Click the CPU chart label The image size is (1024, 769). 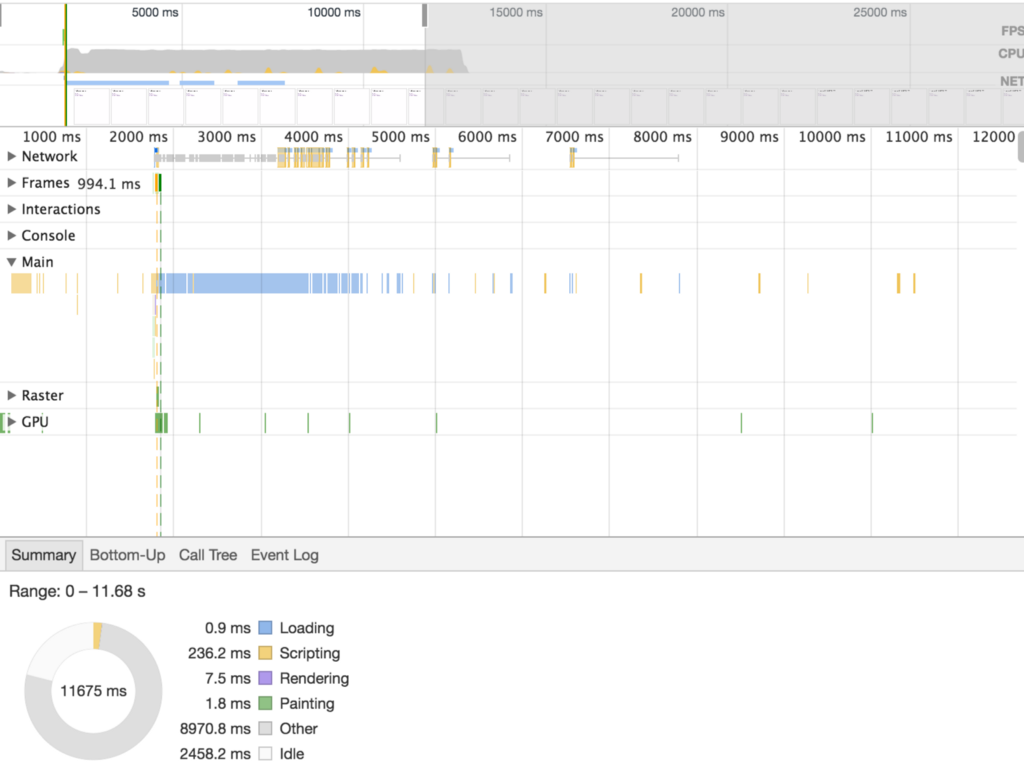pyautogui.click(x=1011, y=54)
